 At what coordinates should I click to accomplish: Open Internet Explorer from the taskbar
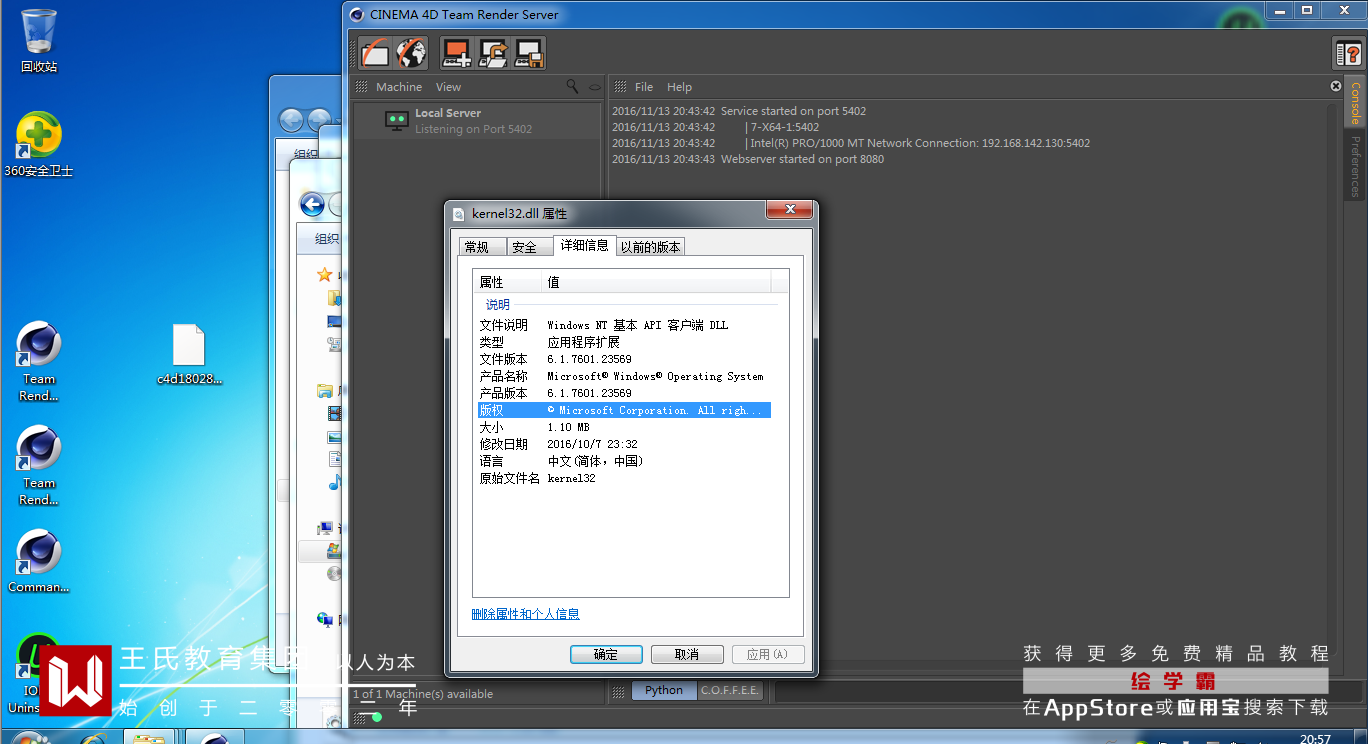[x=94, y=738]
